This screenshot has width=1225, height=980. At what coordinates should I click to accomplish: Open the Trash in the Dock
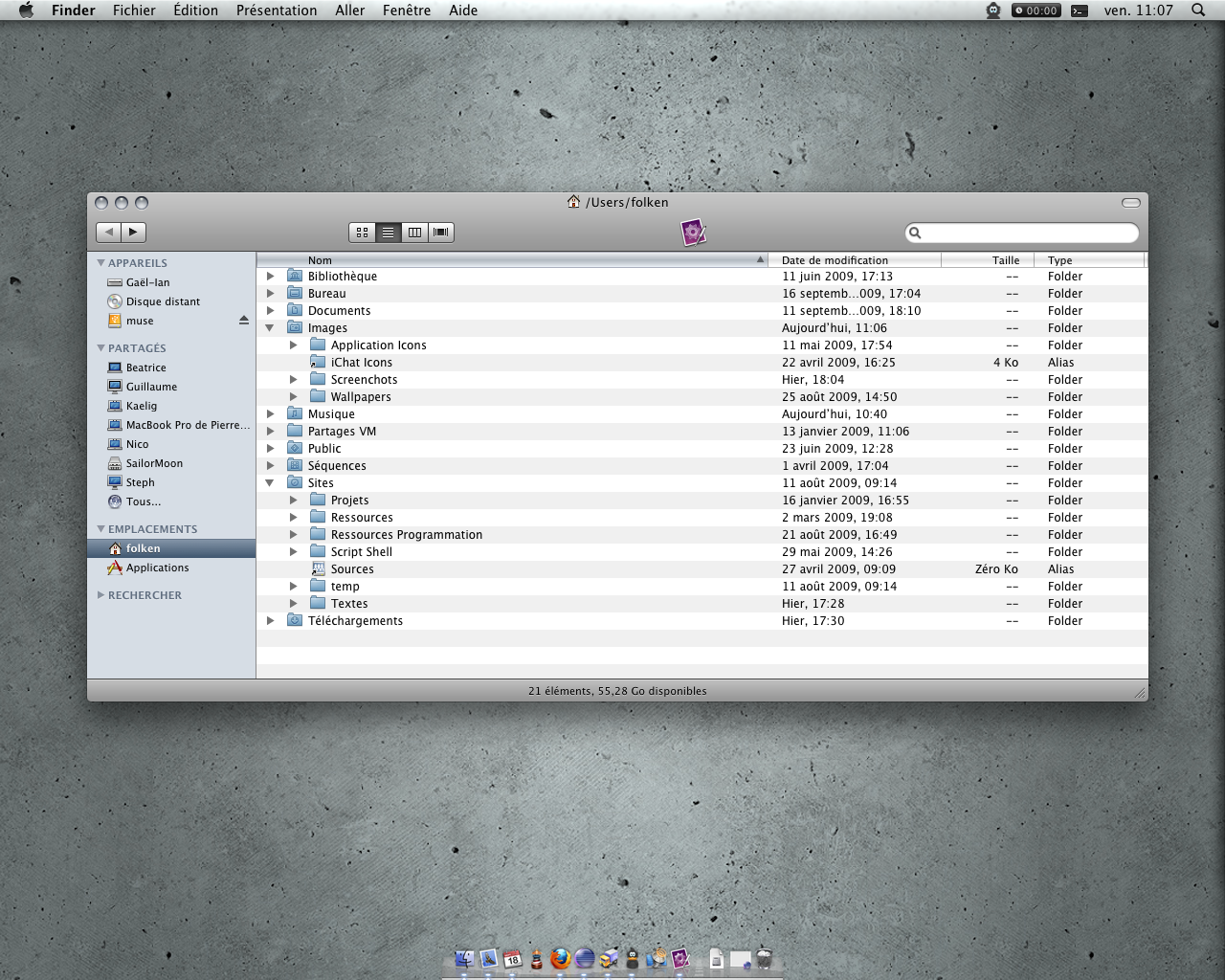point(764,958)
